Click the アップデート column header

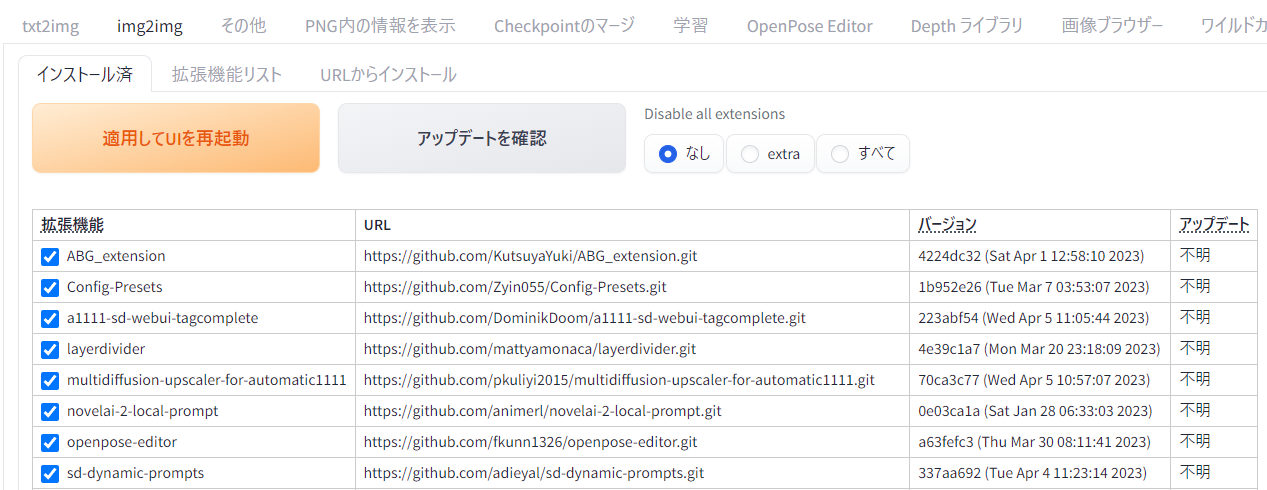coord(1214,225)
